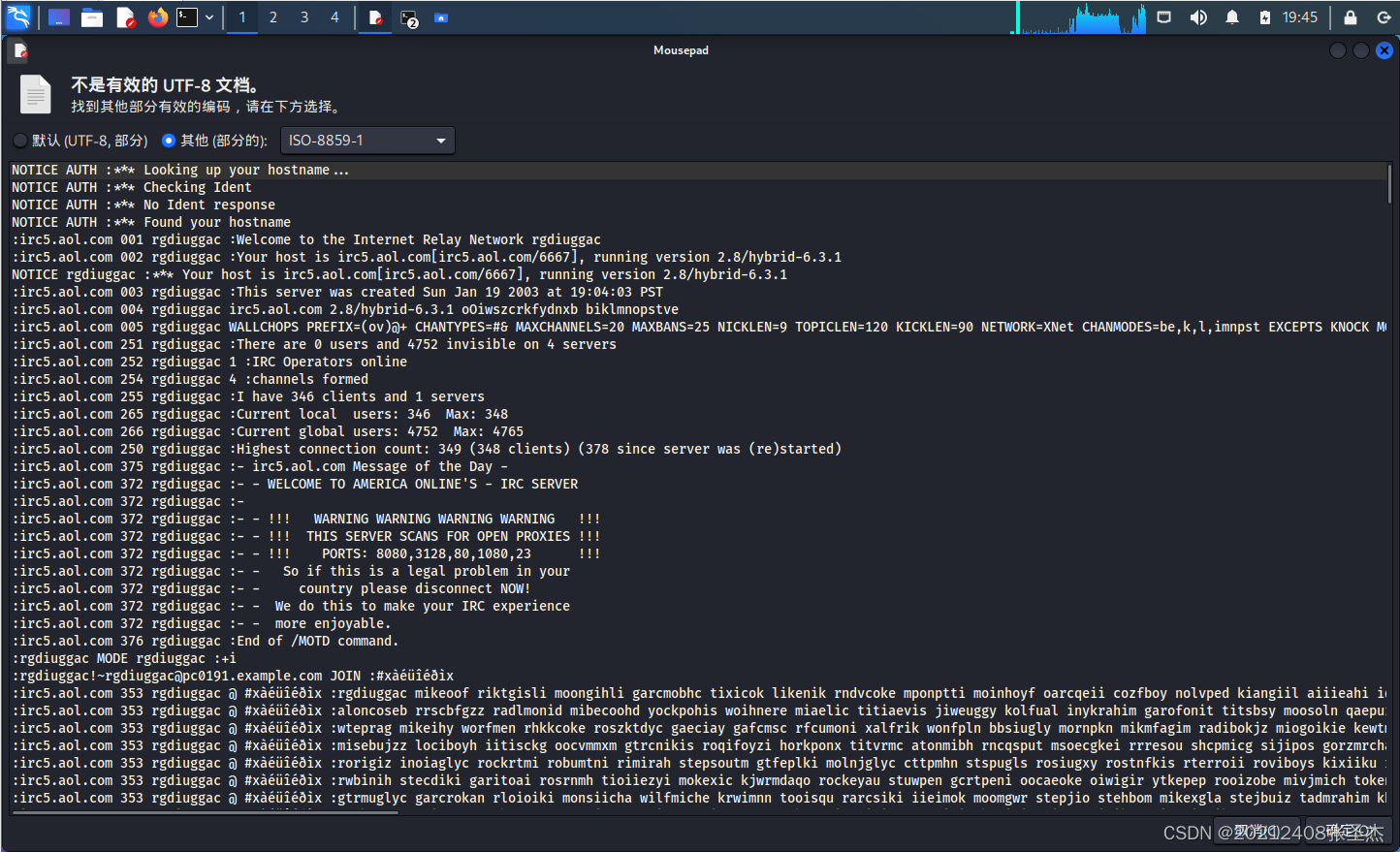Image resolution: width=1400 pixels, height=852 pixels.
Task: Select the home folder window taskbar button
Action: point(441,17)
